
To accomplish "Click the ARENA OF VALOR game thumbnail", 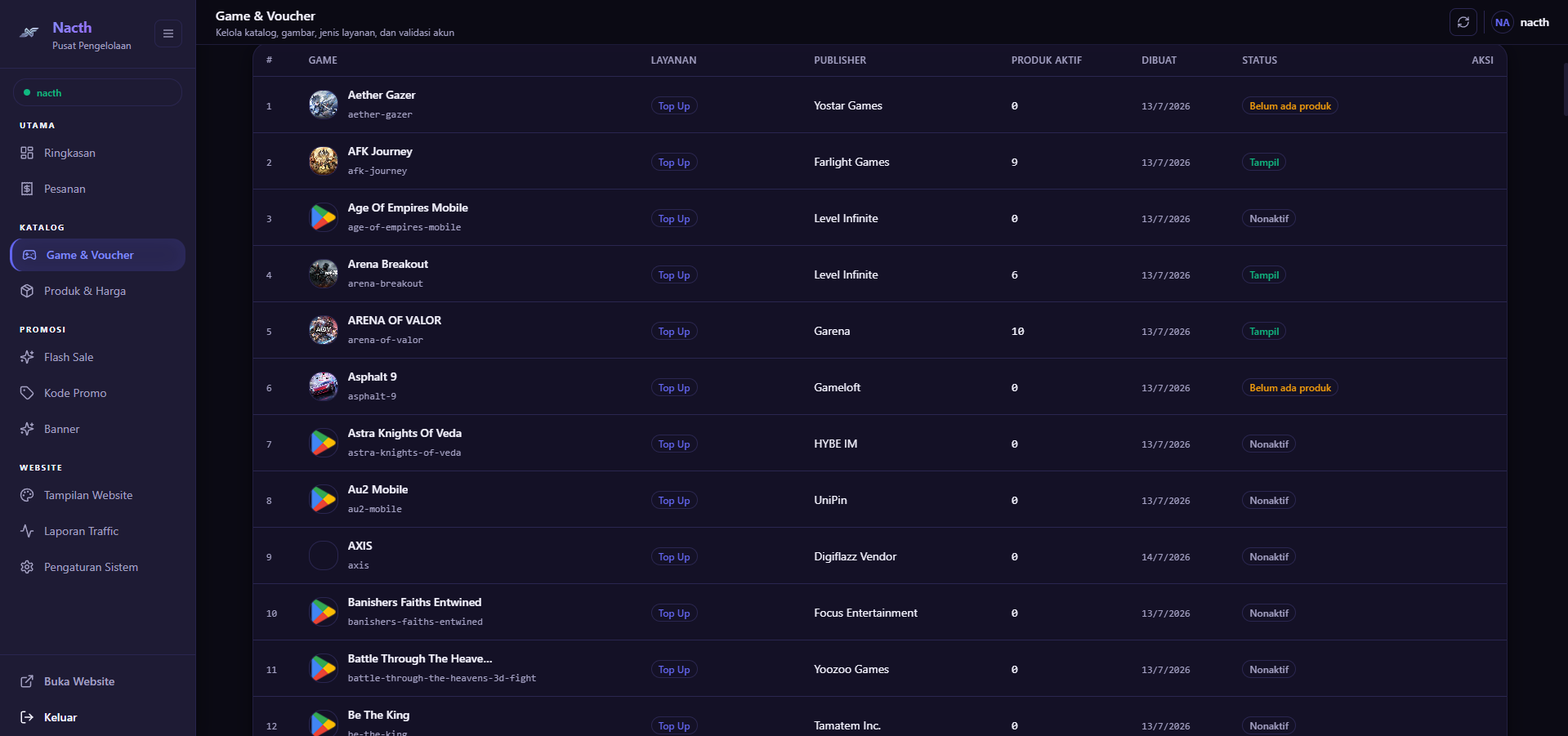I will (x=324, y=330).
